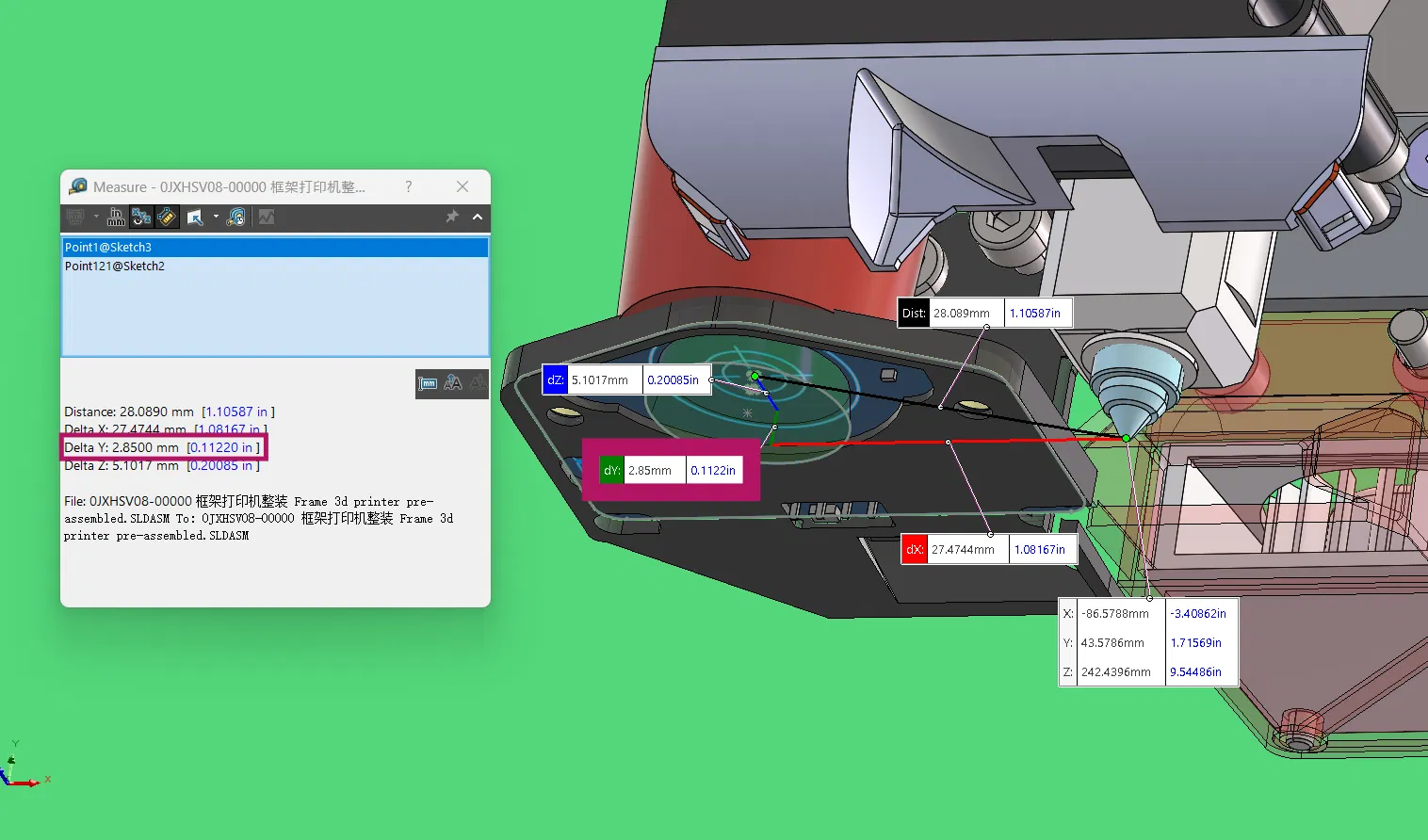Click the 1.10587in Dist callout value

(x=1035, y=314)
